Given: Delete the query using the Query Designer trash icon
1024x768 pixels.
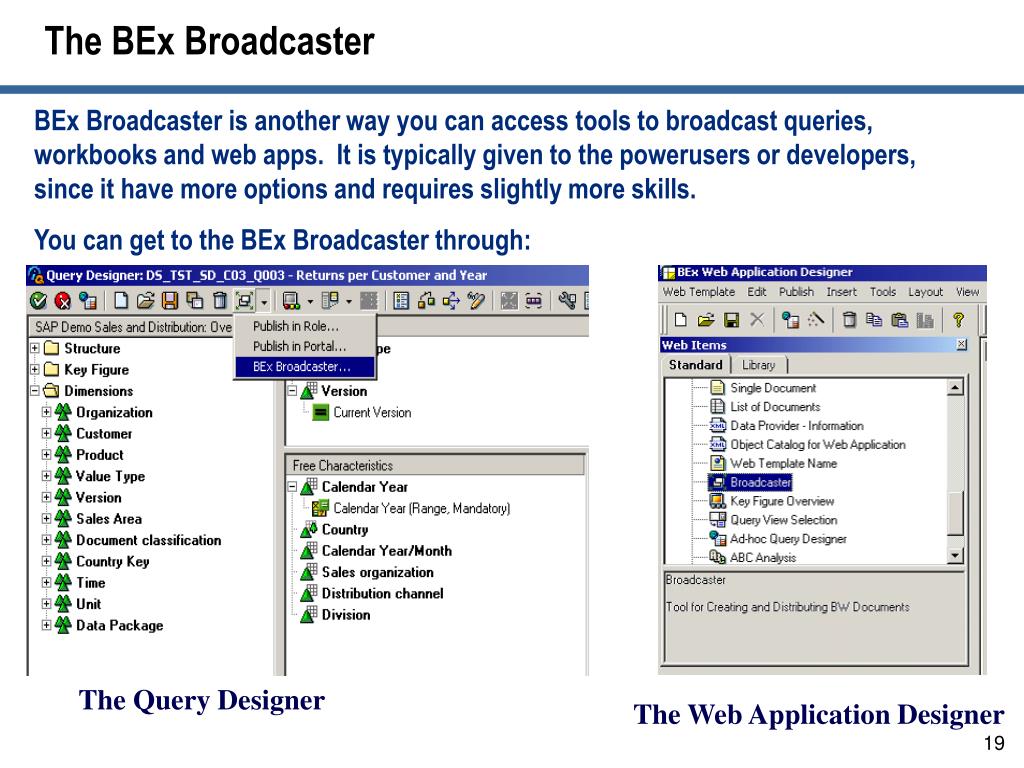Looking at the screenshot, I should [220, 300].
